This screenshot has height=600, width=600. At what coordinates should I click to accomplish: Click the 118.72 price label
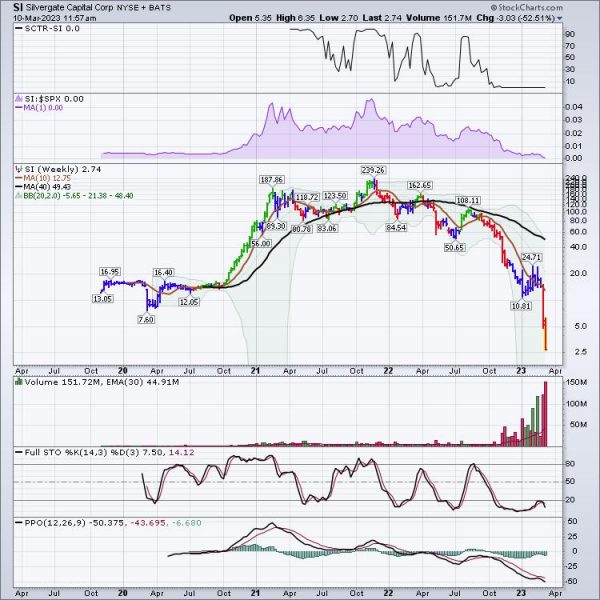[307, 197]
